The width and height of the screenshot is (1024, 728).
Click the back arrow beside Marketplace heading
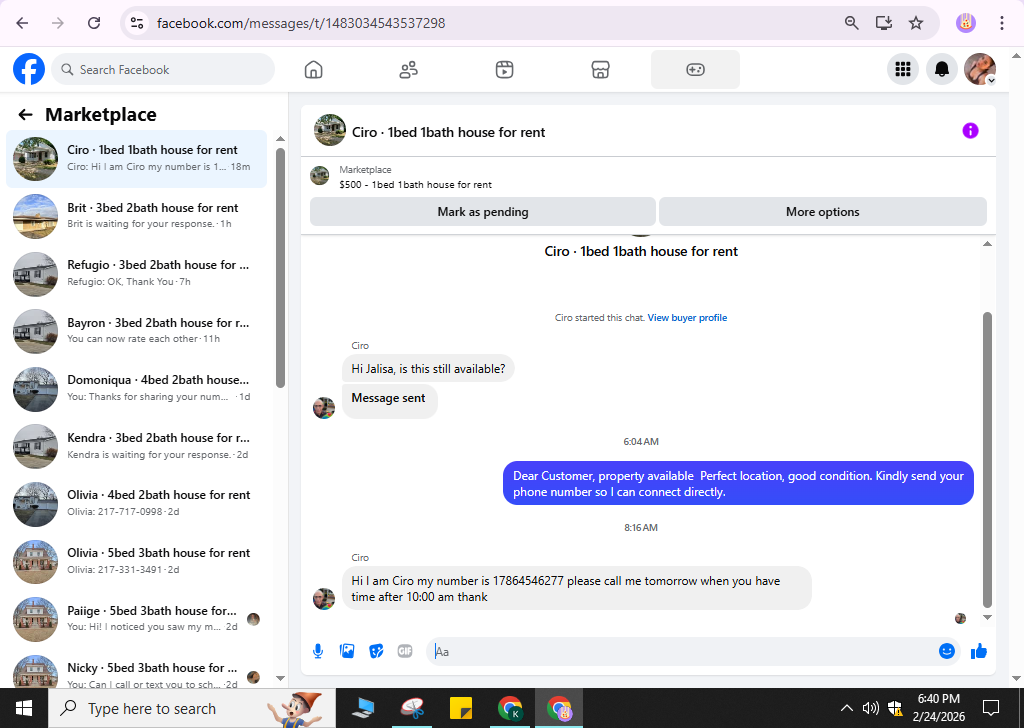click(25, 115)
